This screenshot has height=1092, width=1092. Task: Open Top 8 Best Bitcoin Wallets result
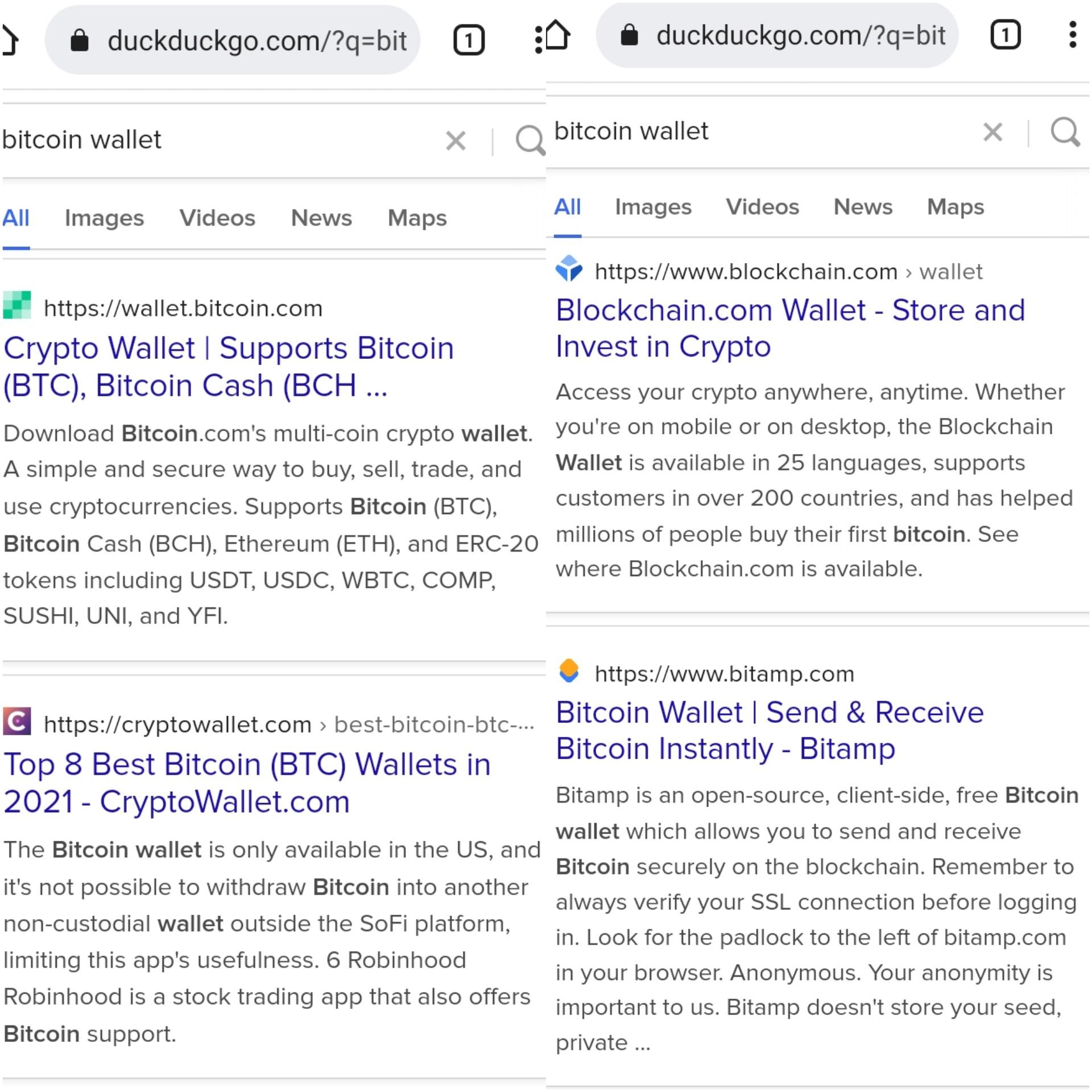pyautogui.click(x=247, y=783)
